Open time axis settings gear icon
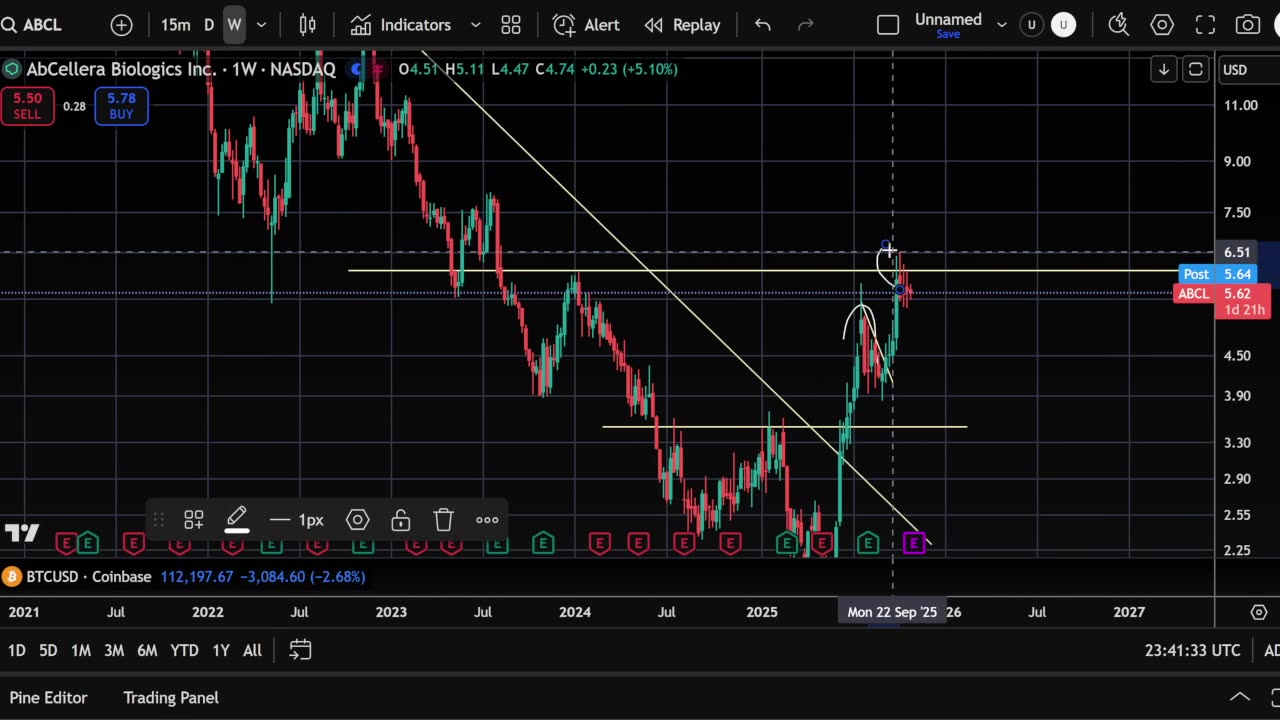This screenshot has height=720, width=1280. (1259, 612)
